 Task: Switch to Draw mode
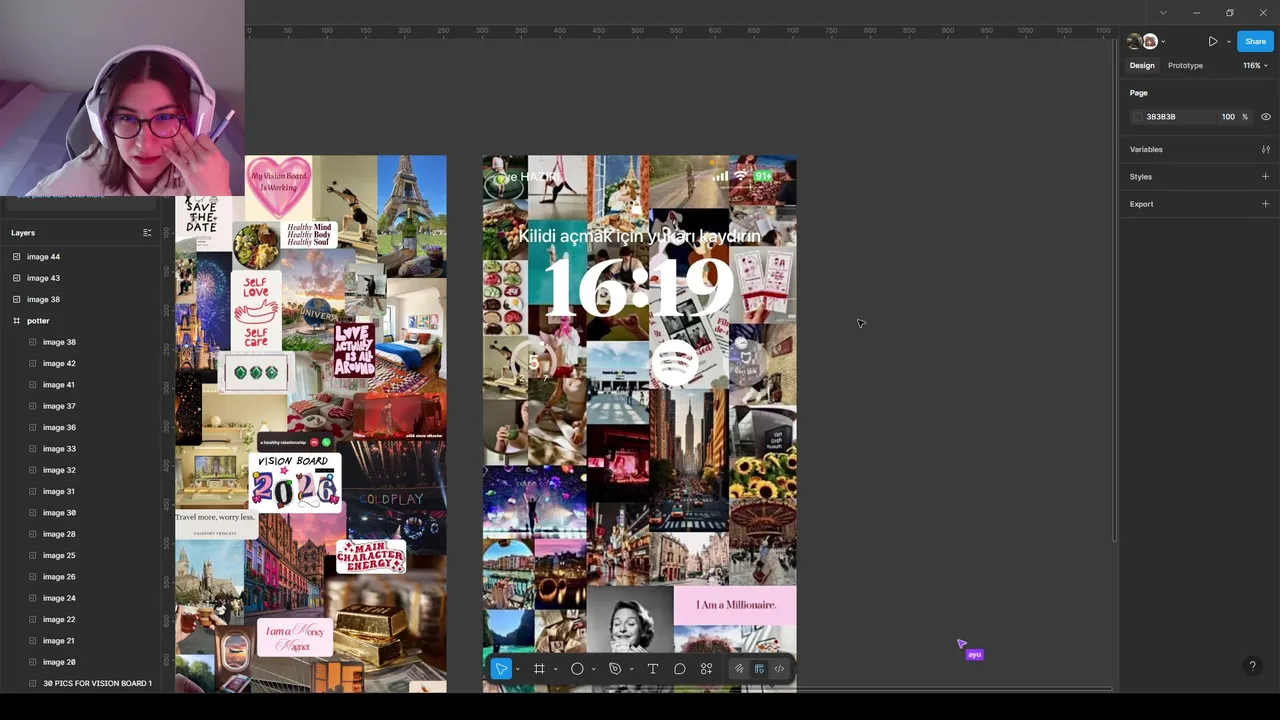pyautogui.click(x=739, y=669)
